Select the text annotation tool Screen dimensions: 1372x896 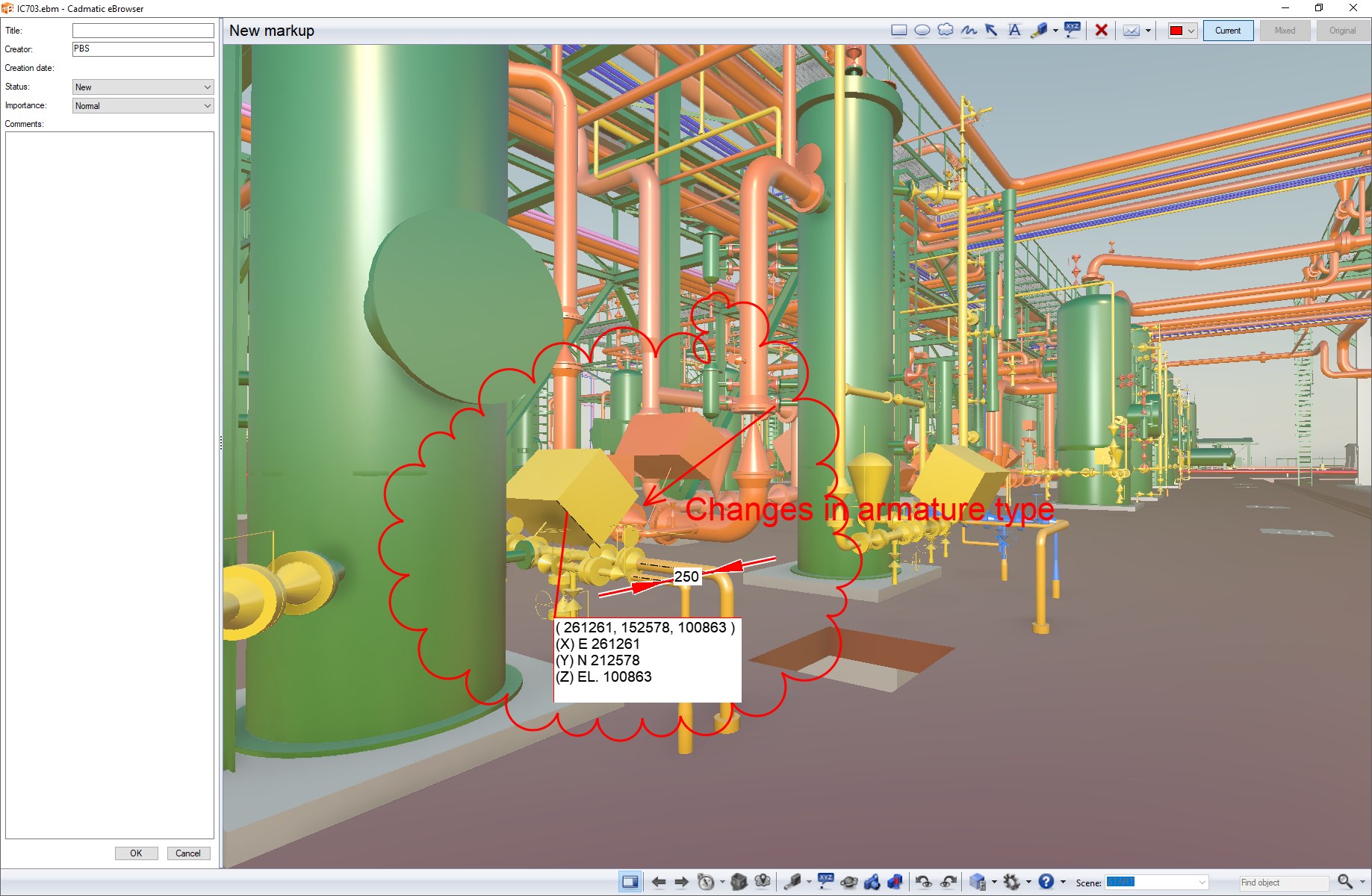(x=1014, y=31)
